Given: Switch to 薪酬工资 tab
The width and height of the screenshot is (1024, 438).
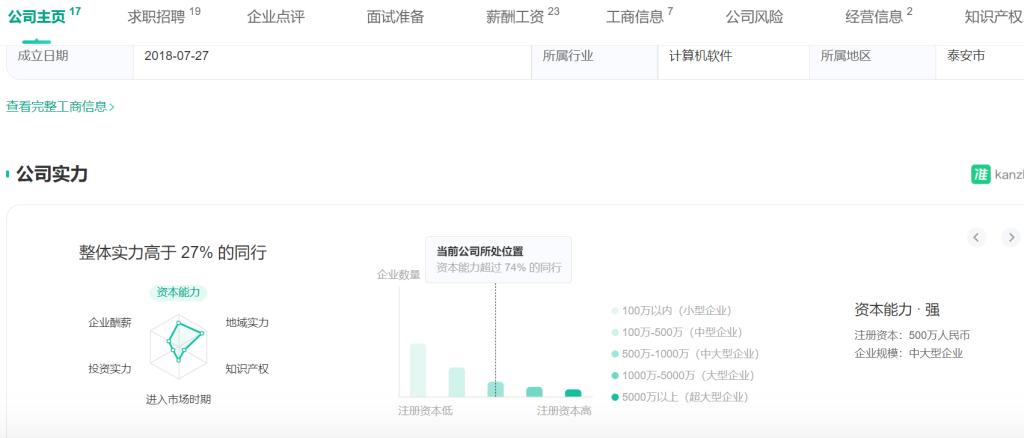Looking at the screenshot, I should coord(521,17).
